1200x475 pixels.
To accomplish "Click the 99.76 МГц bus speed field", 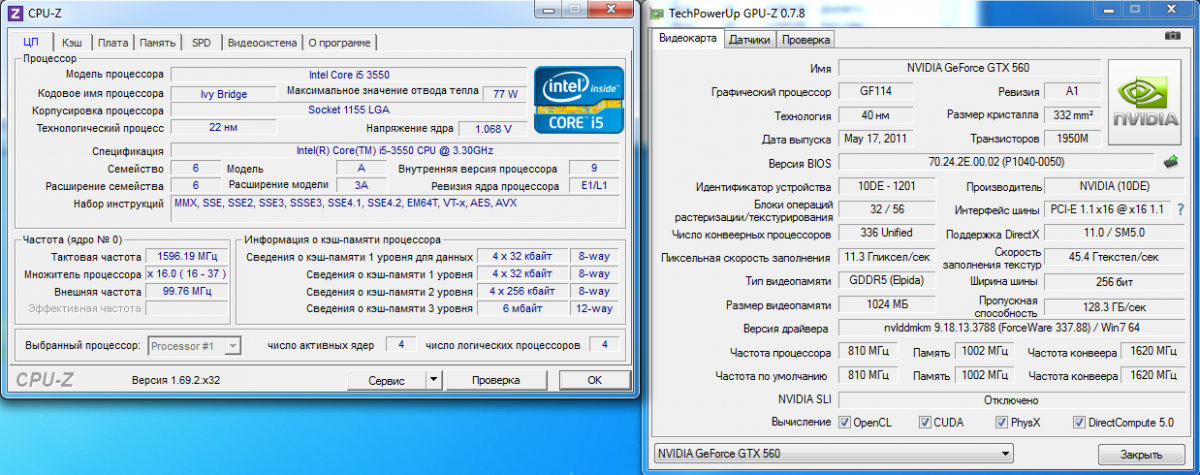I will [187, 291].
